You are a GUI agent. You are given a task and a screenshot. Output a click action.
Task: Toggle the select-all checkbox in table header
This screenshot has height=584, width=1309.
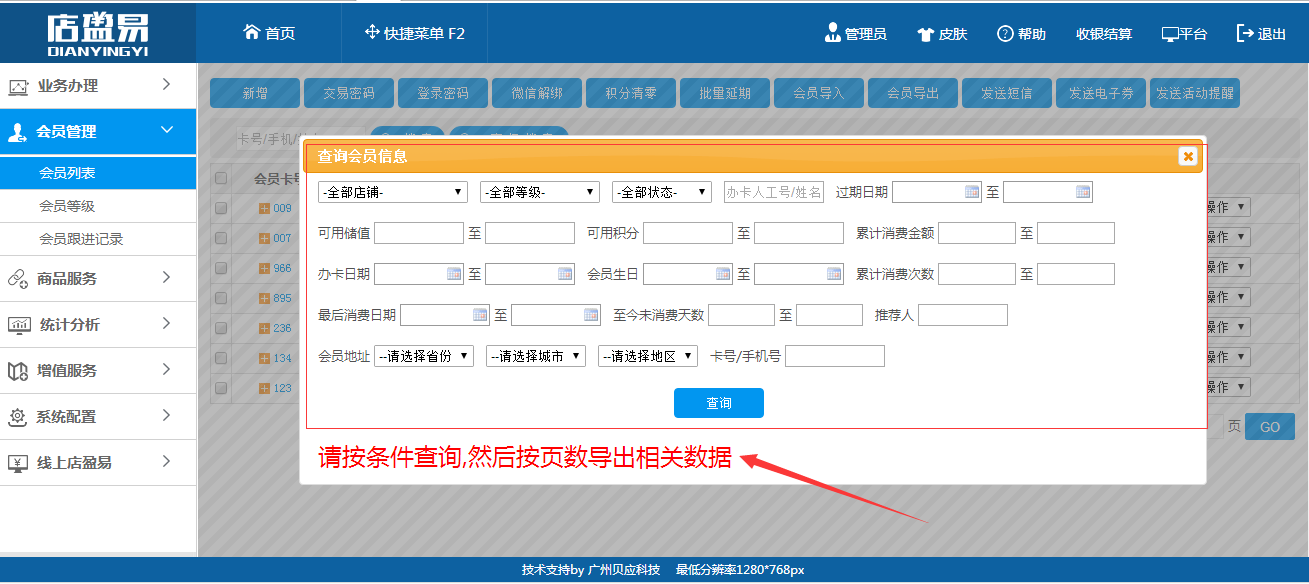click(x=221, y=178)
